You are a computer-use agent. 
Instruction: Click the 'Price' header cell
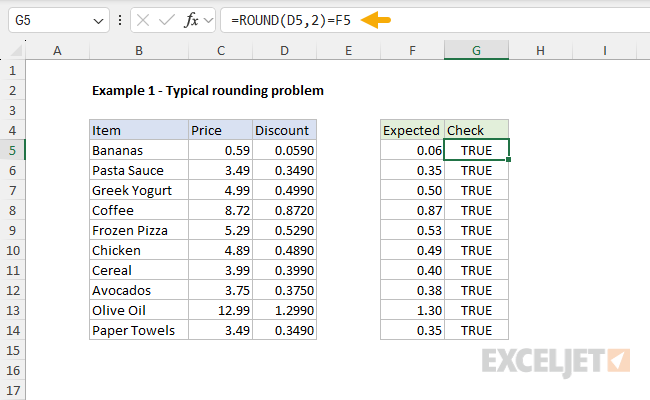pos(221,130)
